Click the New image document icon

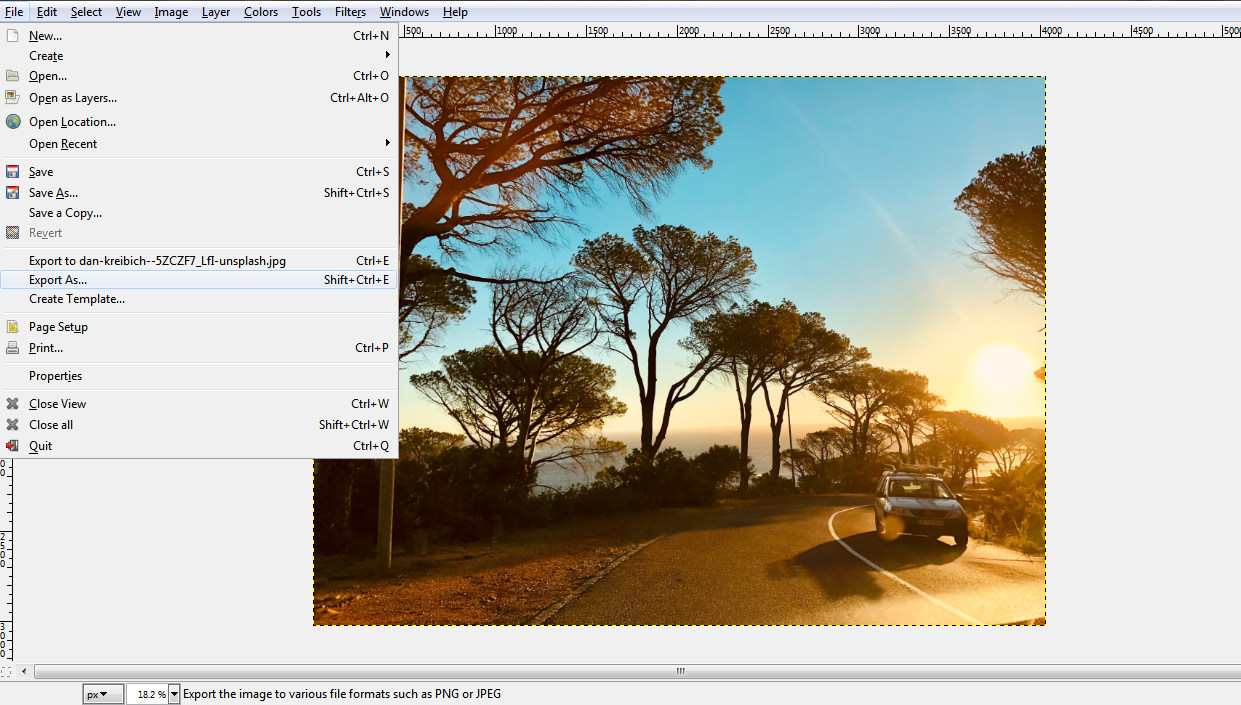tap(11, 34)
